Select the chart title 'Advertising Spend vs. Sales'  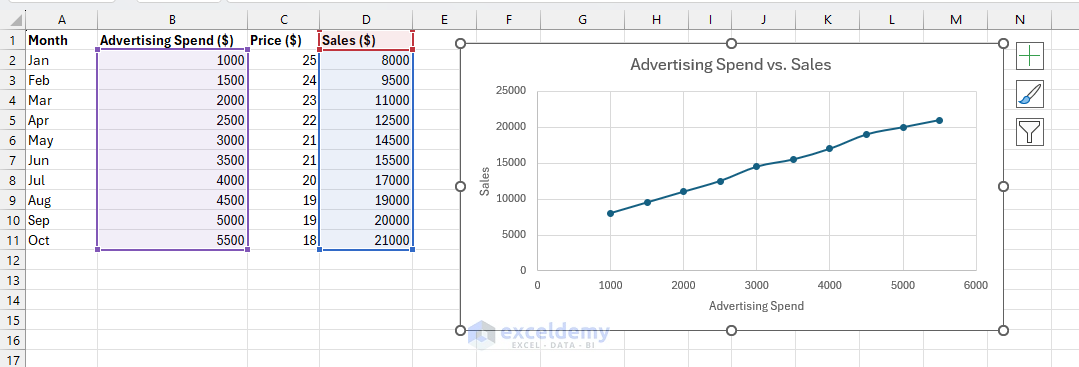tap(731, 65)
